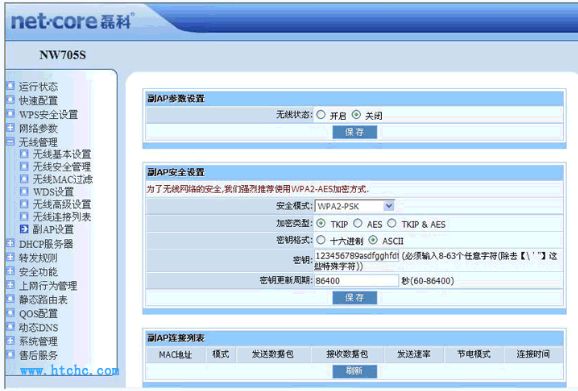The width and height of the screenshot is (578, 391).
Task: Click the 刷新 button in connection list
Action: click(355, 371)
